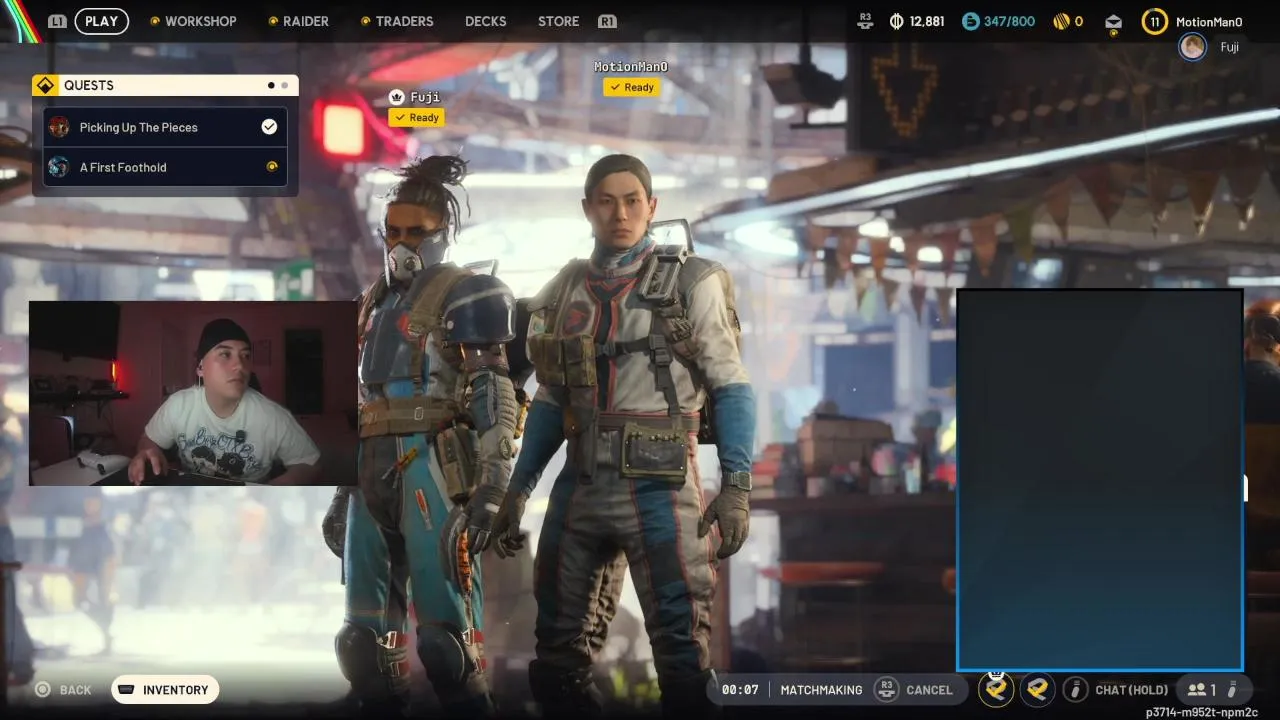
Task: Click the Fuji name label above character
Action: tap(425, 97)
